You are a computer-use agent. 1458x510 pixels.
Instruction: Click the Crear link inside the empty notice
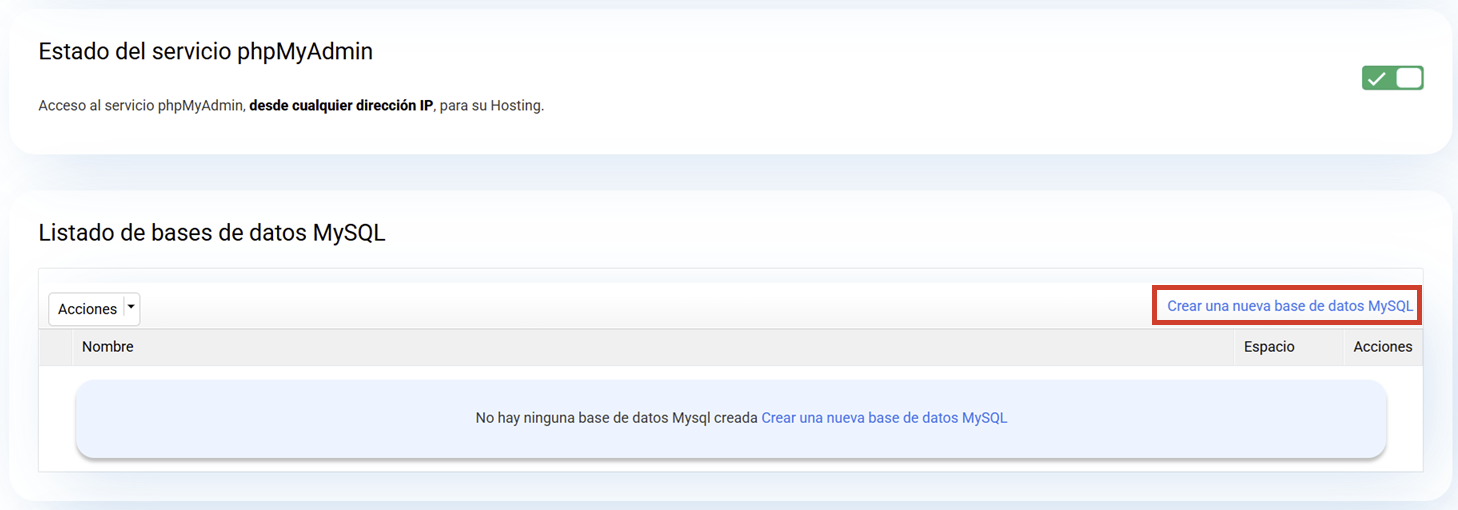[884, 418]
